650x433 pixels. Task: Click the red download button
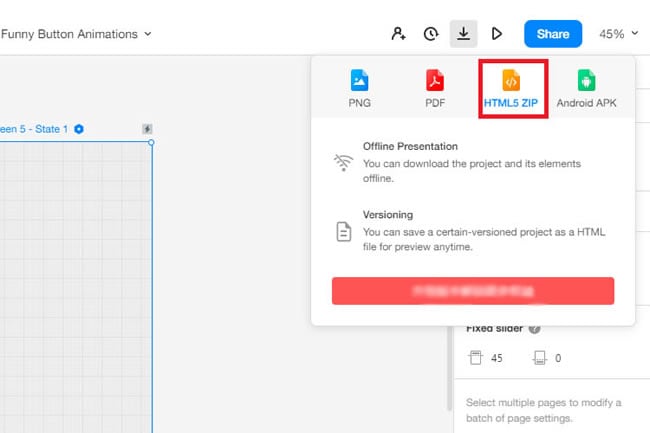coord(473,291)
